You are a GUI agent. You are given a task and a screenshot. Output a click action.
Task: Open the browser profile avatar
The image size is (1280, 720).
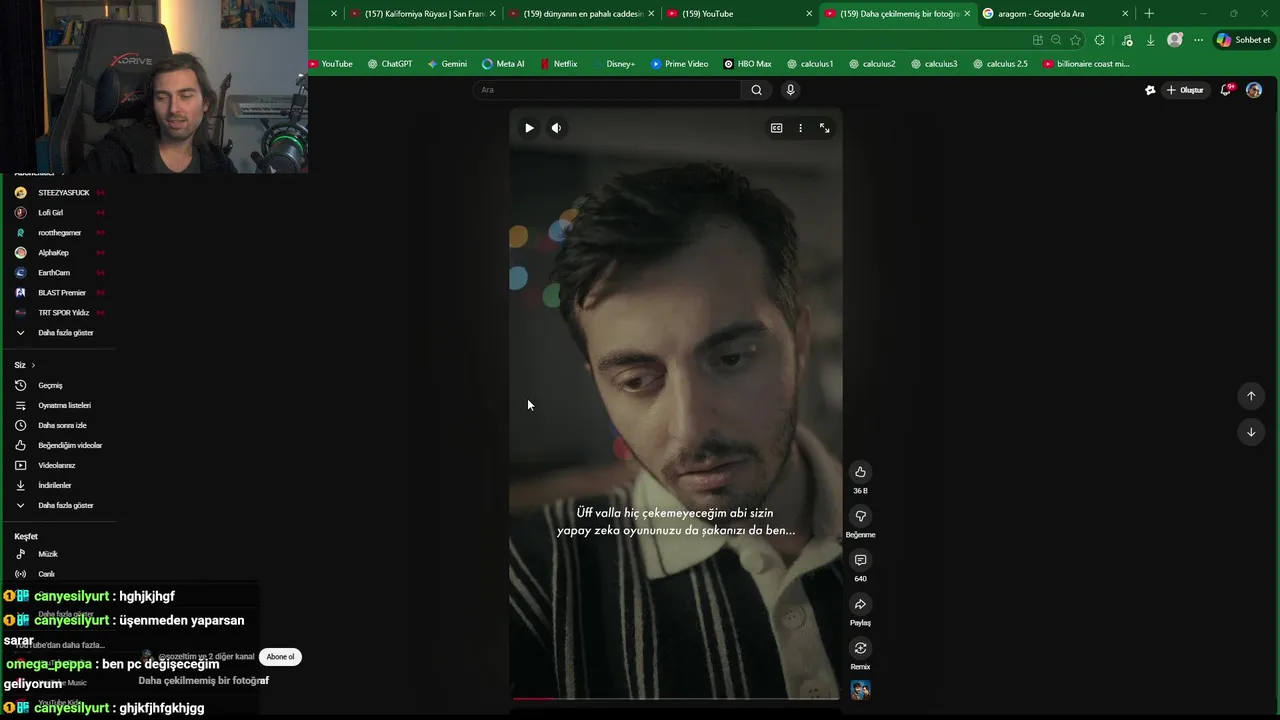[1175, 40]
